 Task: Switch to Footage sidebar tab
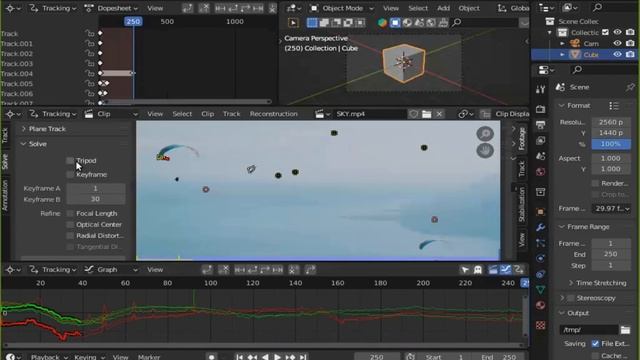coord(521,138)
